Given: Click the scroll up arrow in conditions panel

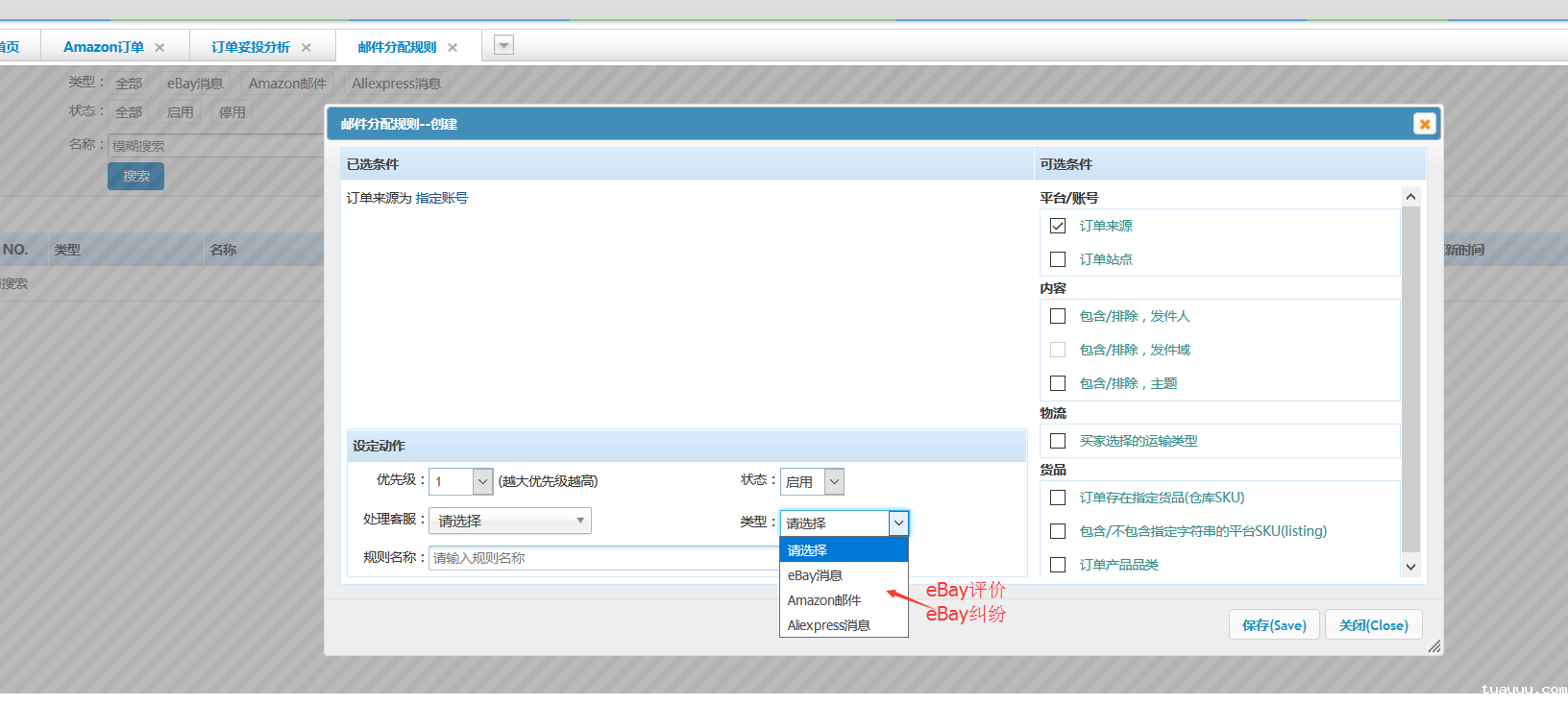Looking at the screenshot, I should (x=1410, y=197).
